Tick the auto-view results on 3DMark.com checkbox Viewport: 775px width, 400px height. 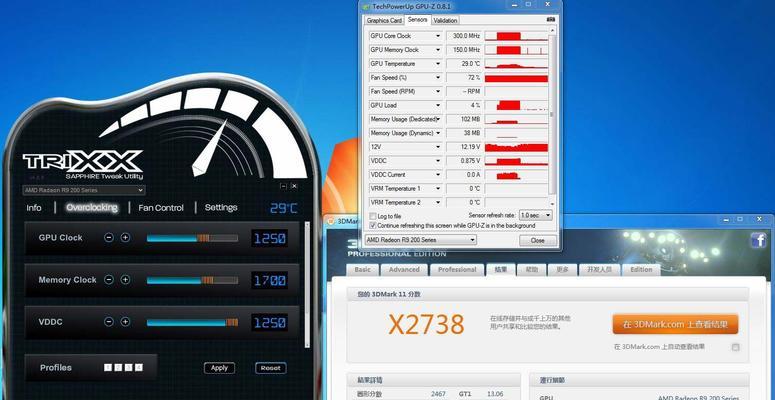pos(735,347)
